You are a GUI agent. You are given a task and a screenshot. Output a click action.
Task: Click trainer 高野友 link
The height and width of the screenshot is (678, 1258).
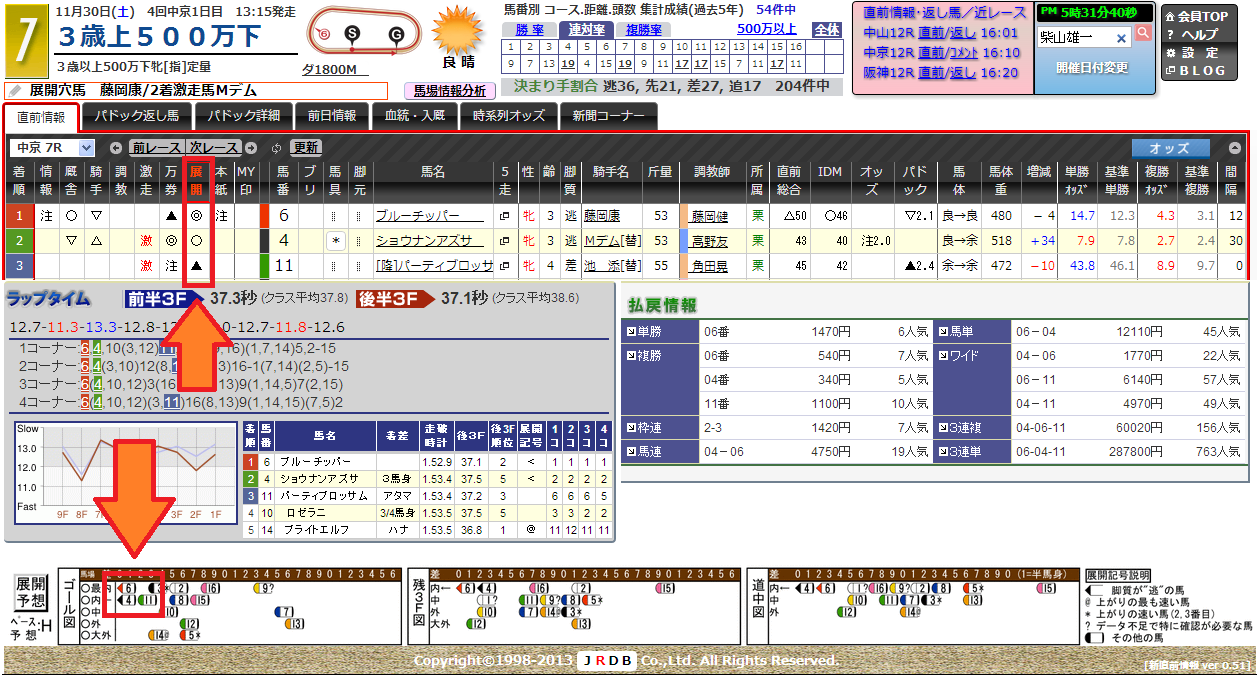710,240
